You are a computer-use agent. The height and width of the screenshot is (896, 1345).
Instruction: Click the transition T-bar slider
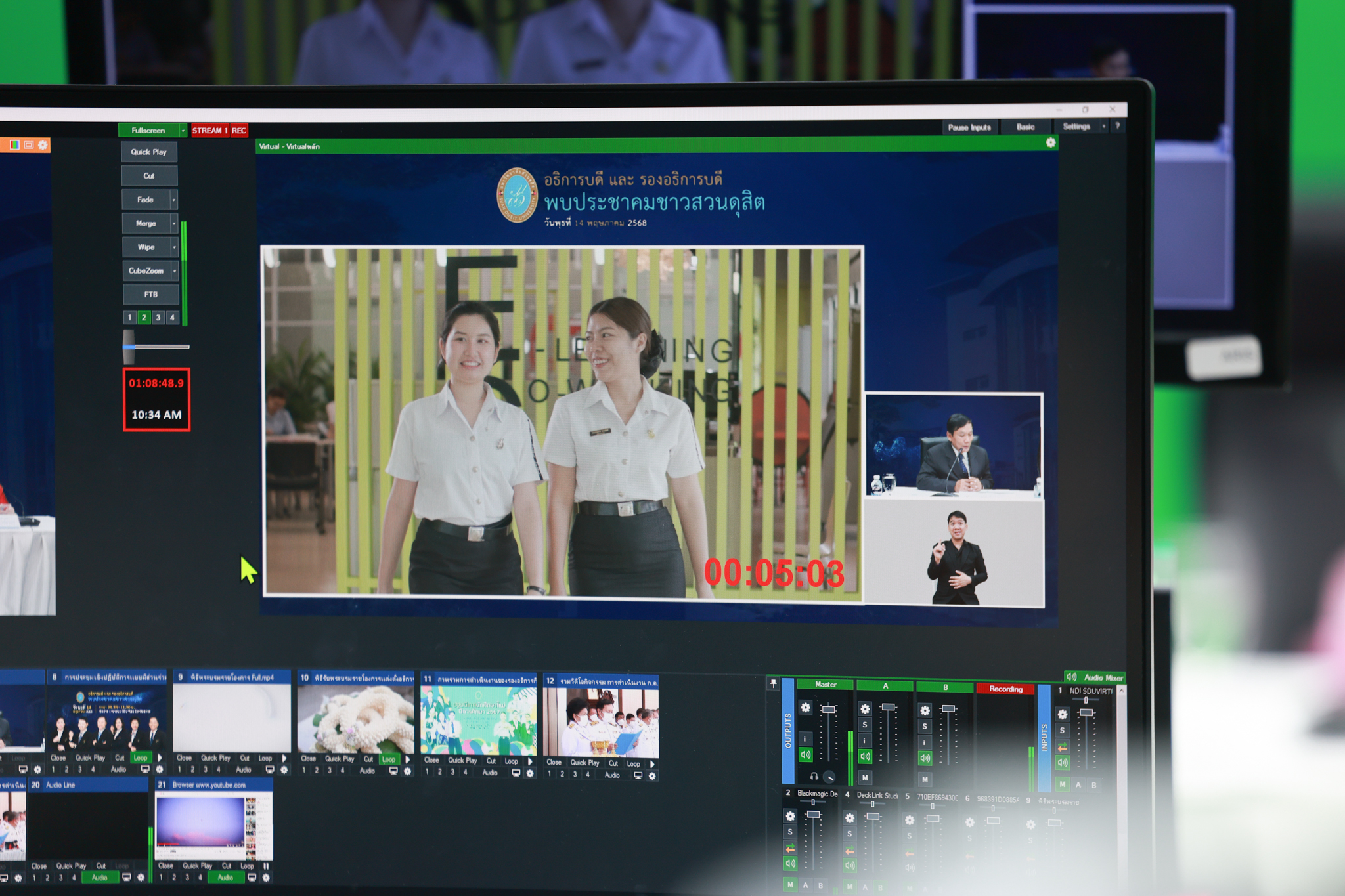[129, 347]
